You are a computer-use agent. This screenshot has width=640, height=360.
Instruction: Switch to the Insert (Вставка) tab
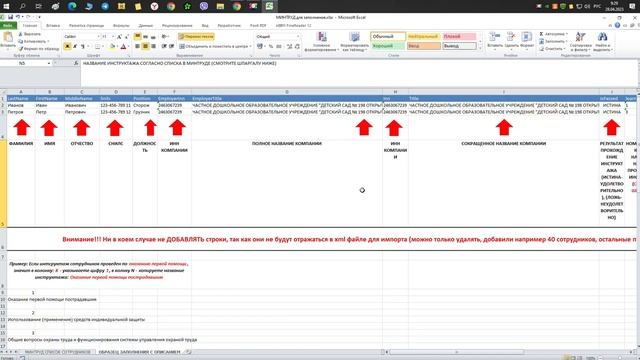(53, 25)
